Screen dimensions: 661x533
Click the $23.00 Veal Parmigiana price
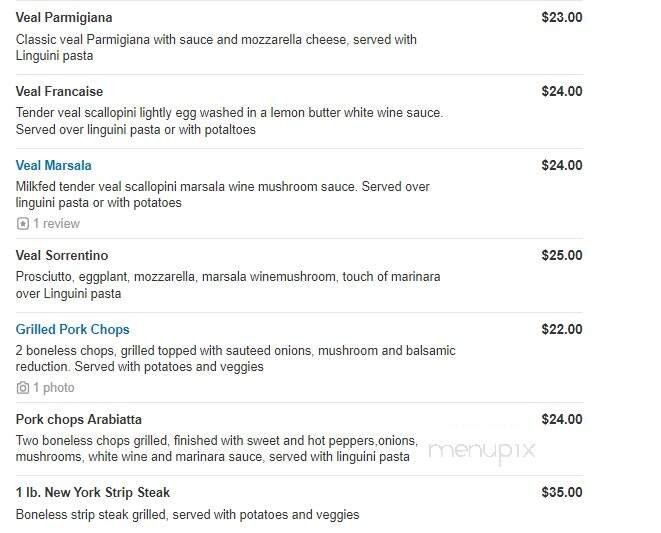[x=561, y=18]
